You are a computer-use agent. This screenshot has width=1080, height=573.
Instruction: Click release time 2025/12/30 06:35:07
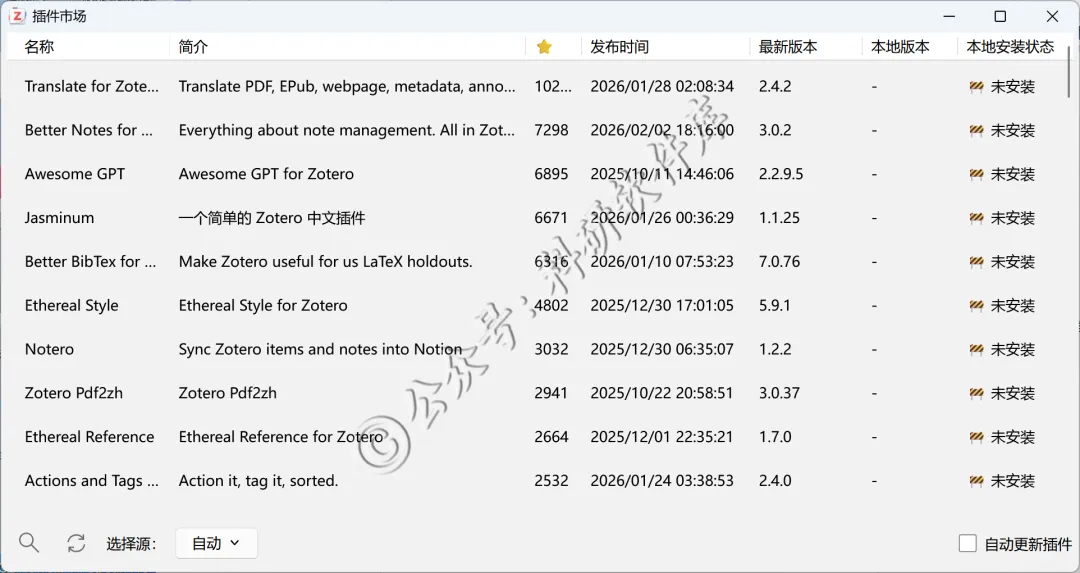pos(662,349)
